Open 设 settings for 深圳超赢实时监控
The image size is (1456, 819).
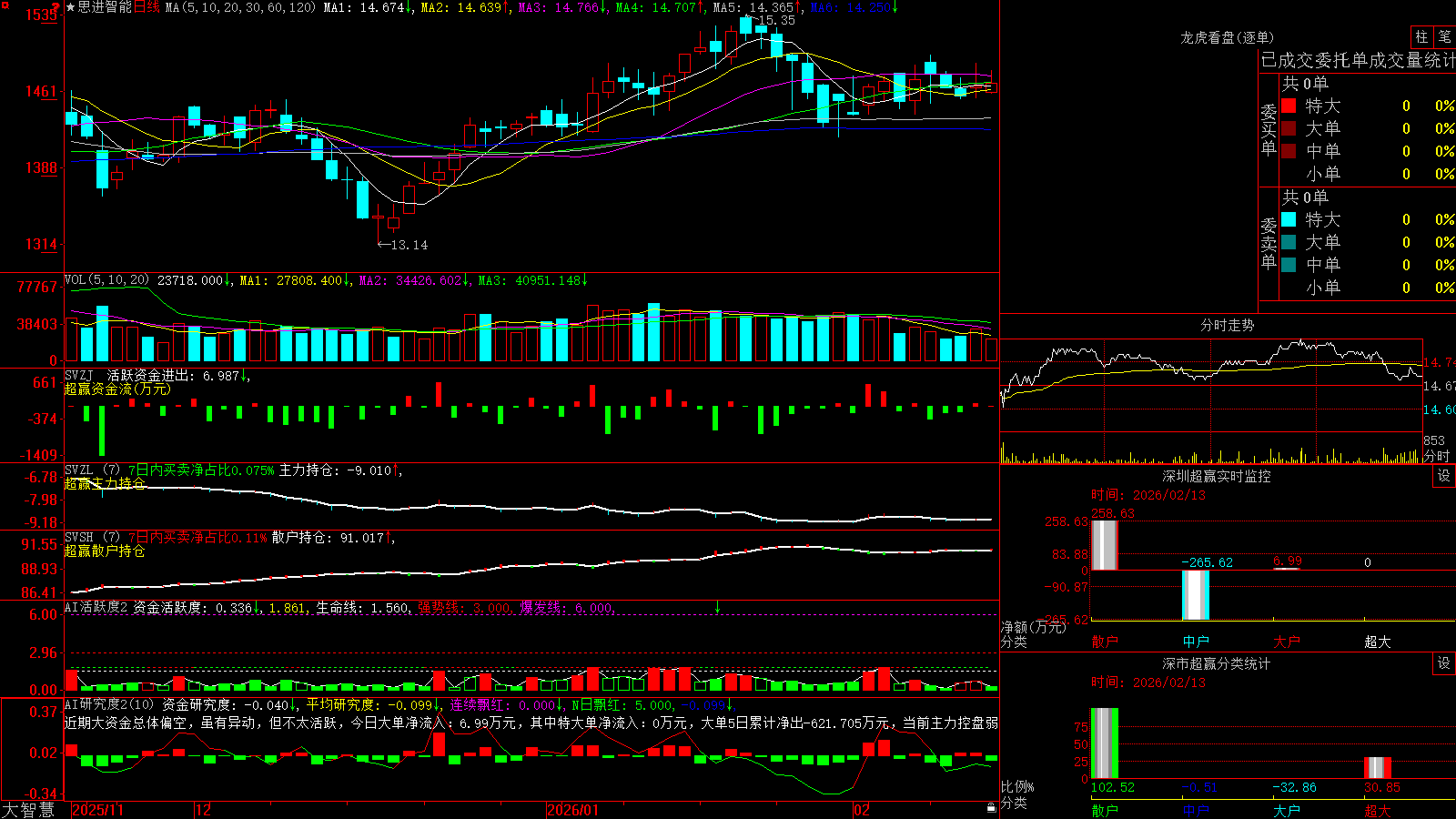(x=1444, y=476)
